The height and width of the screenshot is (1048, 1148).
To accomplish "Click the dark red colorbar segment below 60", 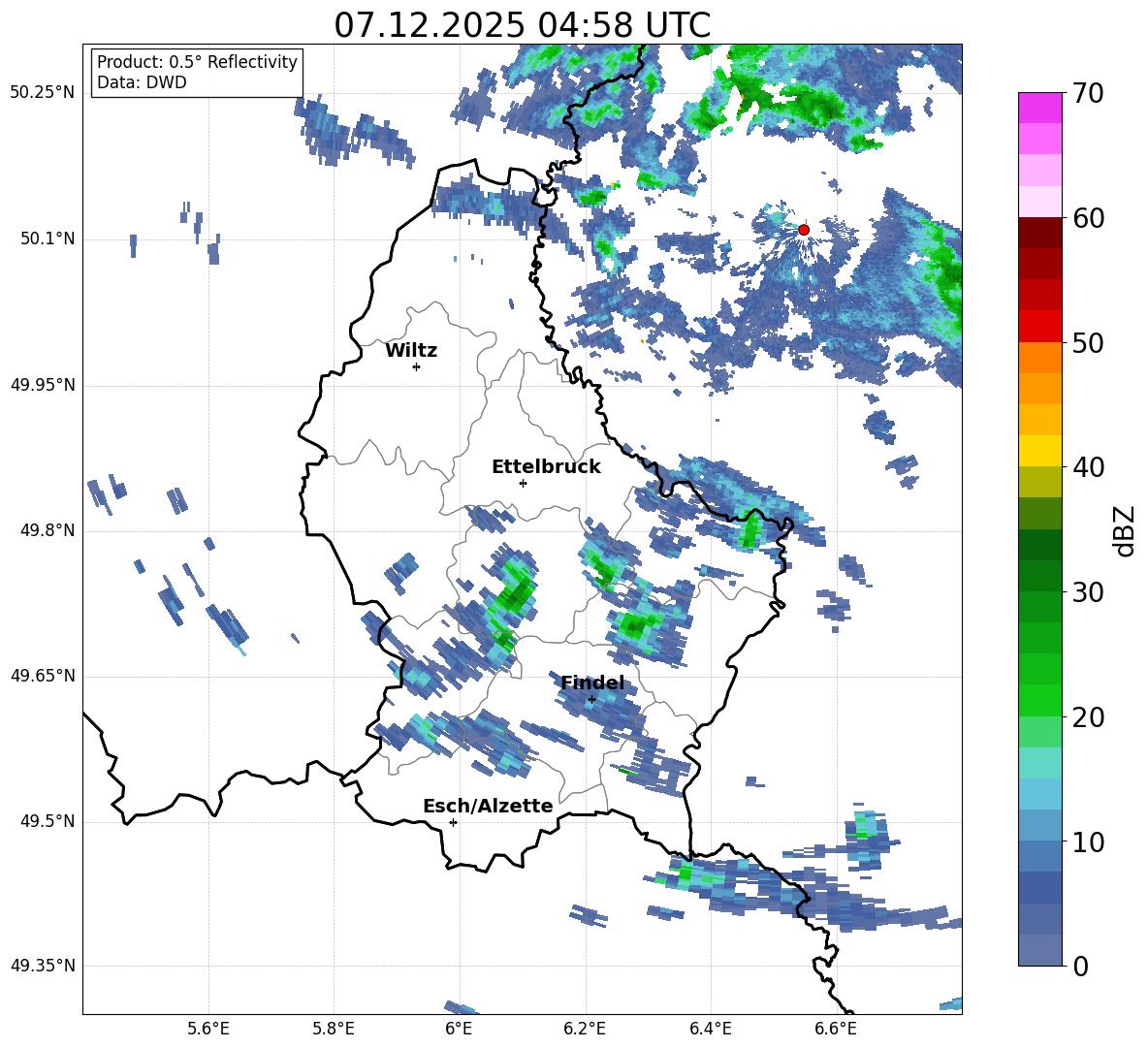I will [1039, 233].
